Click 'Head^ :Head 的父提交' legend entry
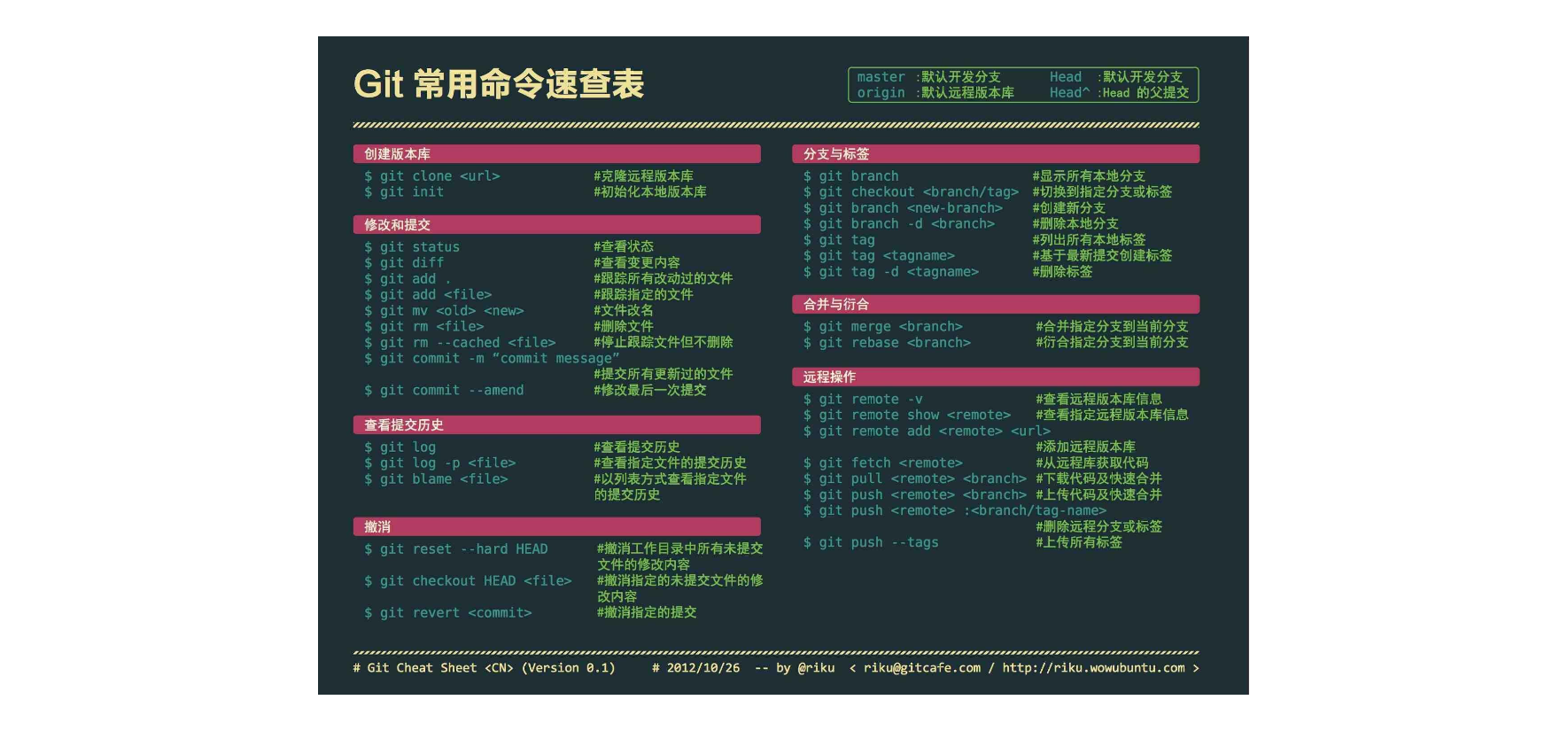The width and height of the screenshot is (1568, 731). pyautogui.click(x=1120, y=93)
